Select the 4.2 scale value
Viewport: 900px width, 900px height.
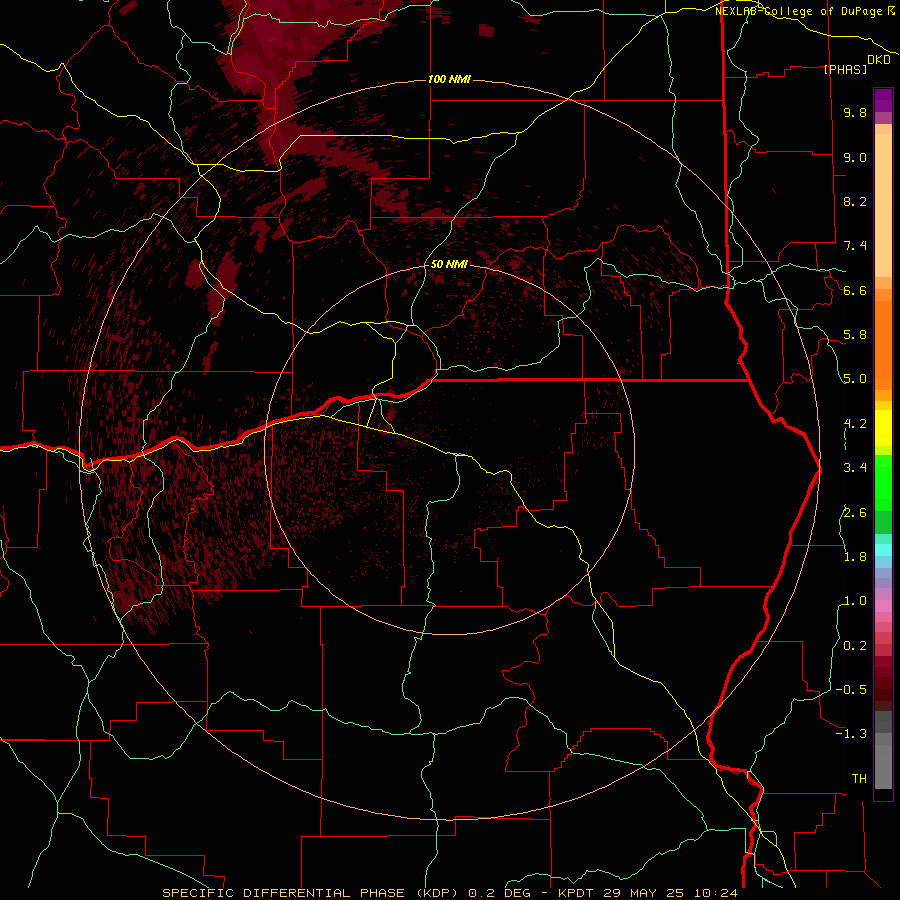click(x=855, y=424)
